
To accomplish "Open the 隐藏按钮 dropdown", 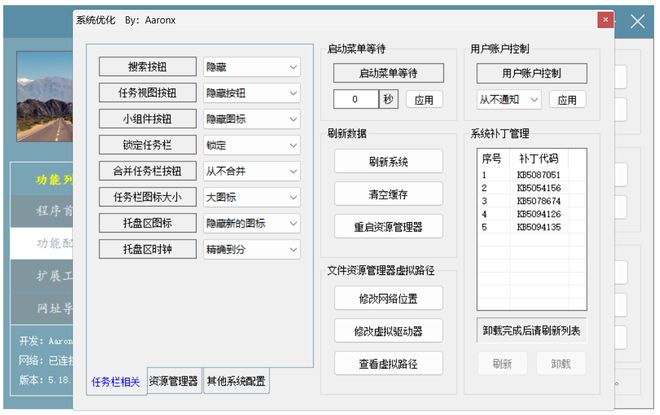I will [252, 93].
